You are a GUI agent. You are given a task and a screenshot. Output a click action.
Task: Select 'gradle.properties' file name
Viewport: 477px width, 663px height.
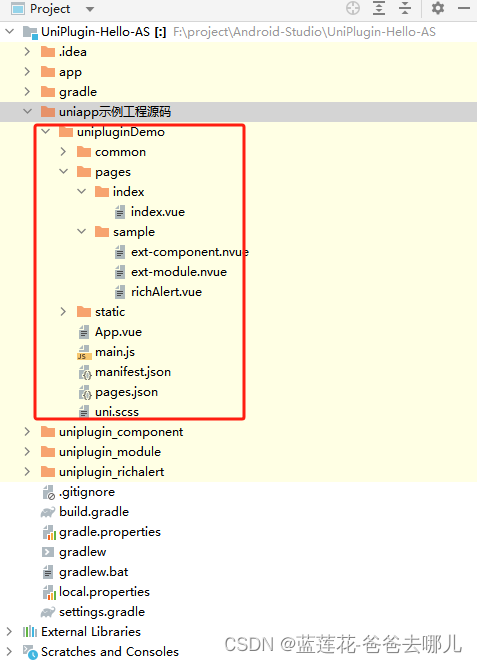(110, 532)
